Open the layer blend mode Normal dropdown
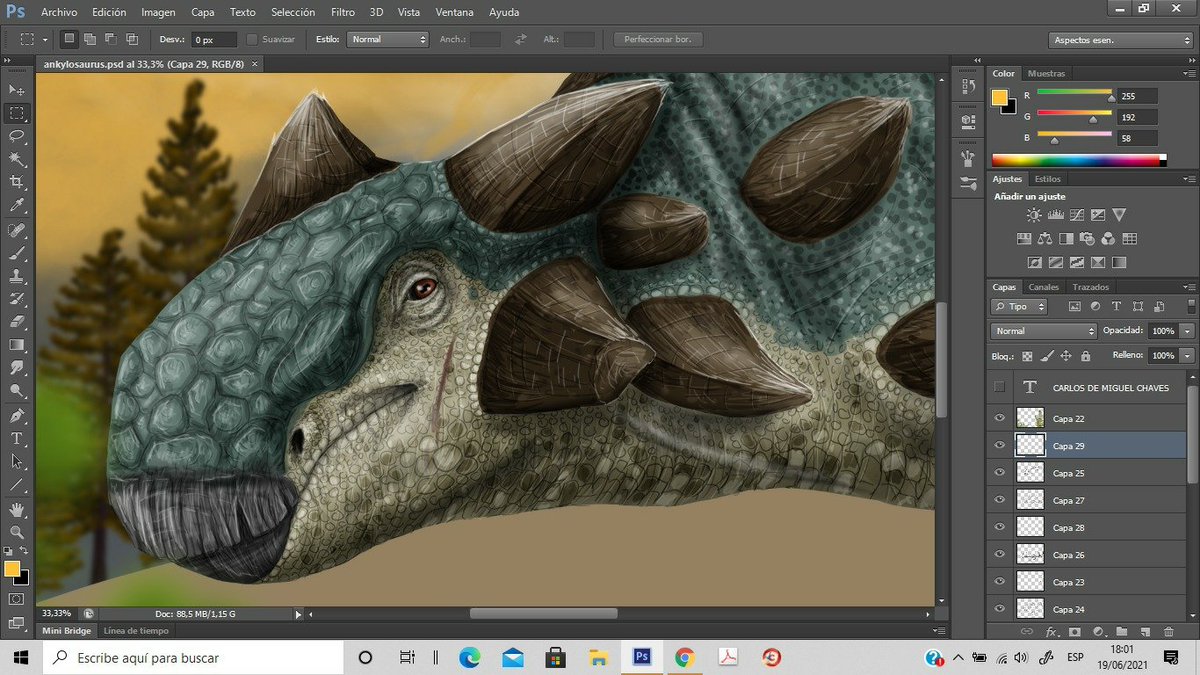The image size is (1200, 675). (1044, 331)
